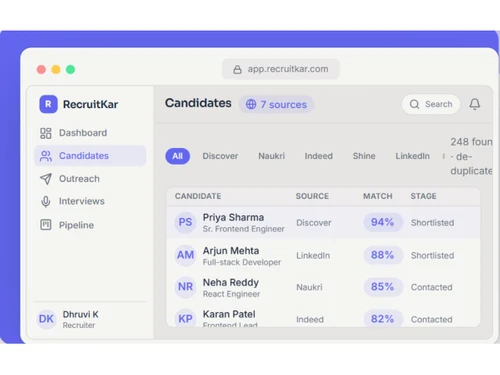Image resolution: width=500 pixels, height=375 pixels.
Task: Open Priya Sharma candidate name
Action: 233,217
